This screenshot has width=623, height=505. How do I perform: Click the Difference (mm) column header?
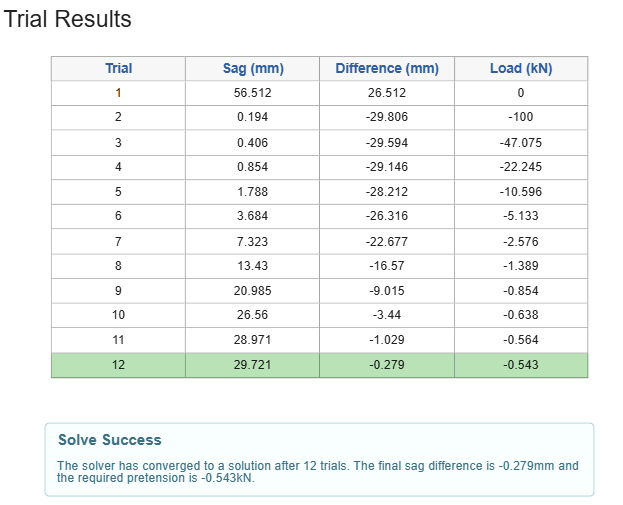coord(387,68)
